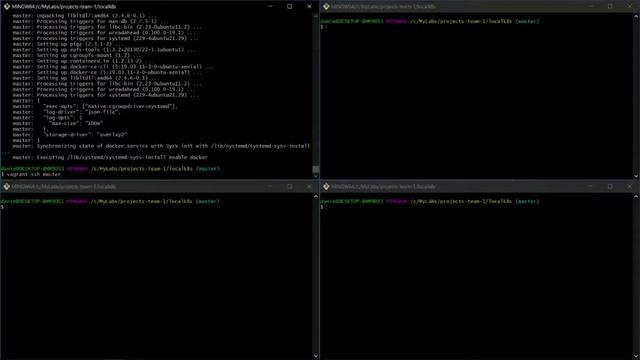This screenshot has width=640, height=360.
Task: Click the top-left window title bar text
Action: coord(64,7)
